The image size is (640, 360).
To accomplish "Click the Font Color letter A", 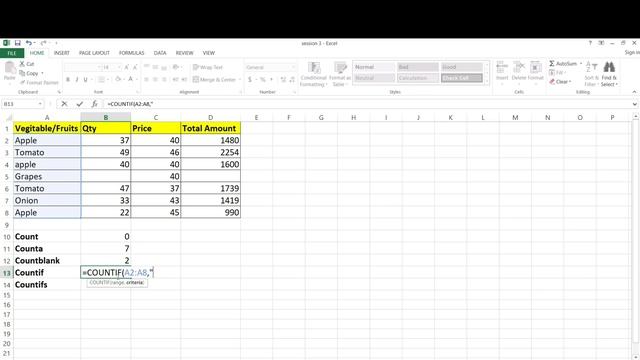I will (131, 80).
